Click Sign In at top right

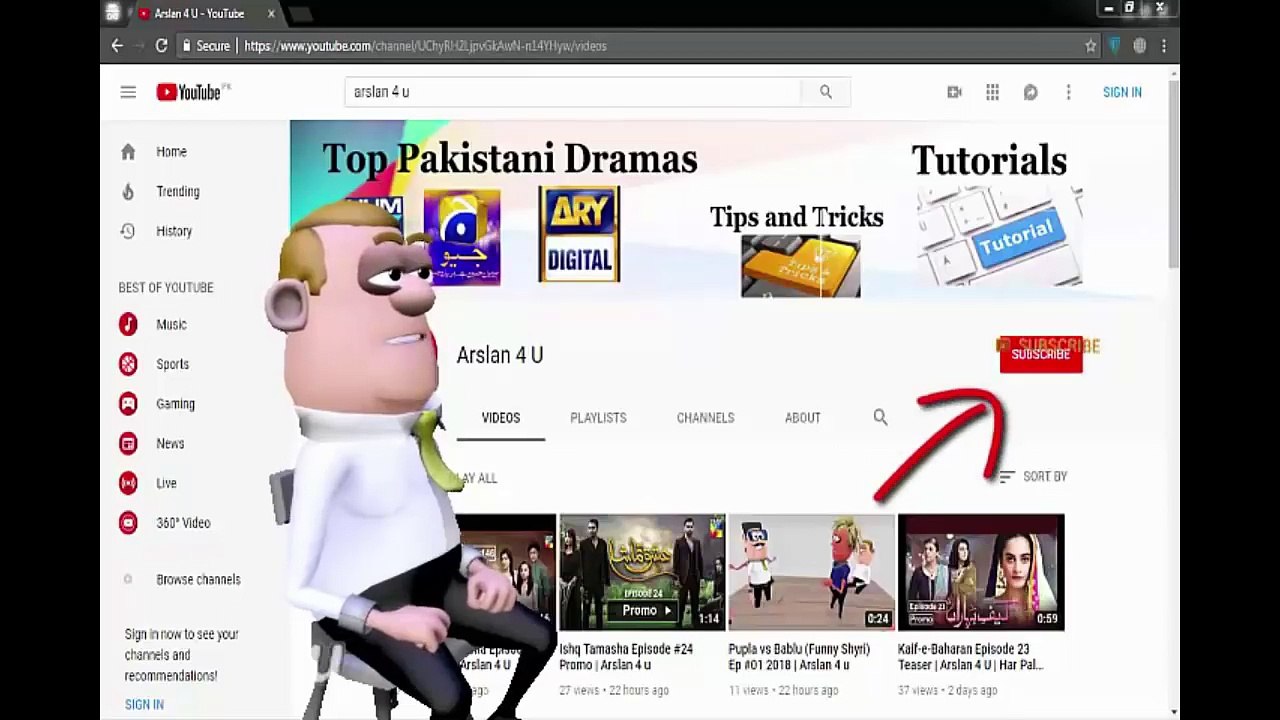(x=1122, y=92)
